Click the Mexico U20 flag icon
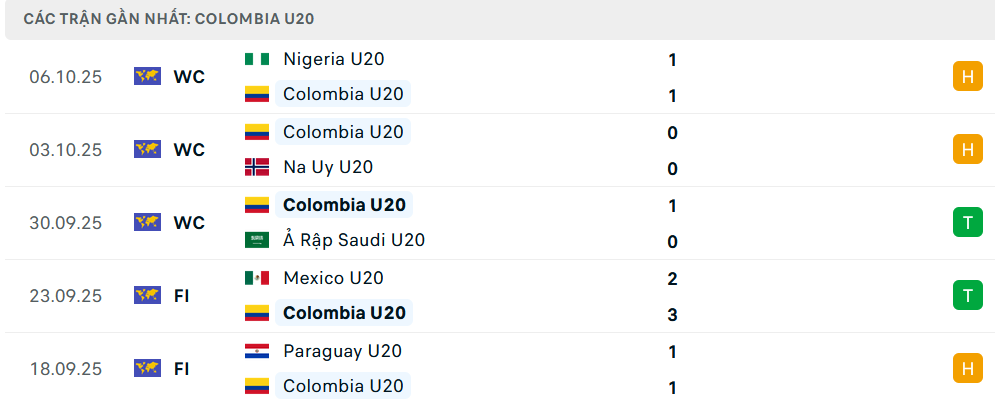 click(257, 278)
